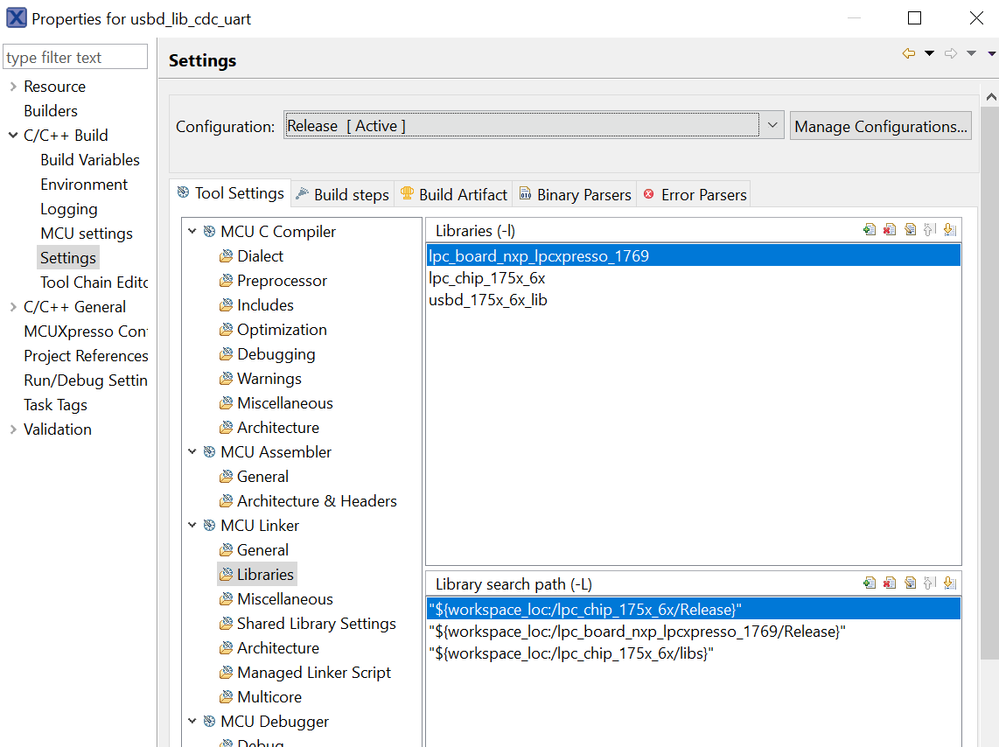Click the Manage Configurations button

click(x=880, y=126)
